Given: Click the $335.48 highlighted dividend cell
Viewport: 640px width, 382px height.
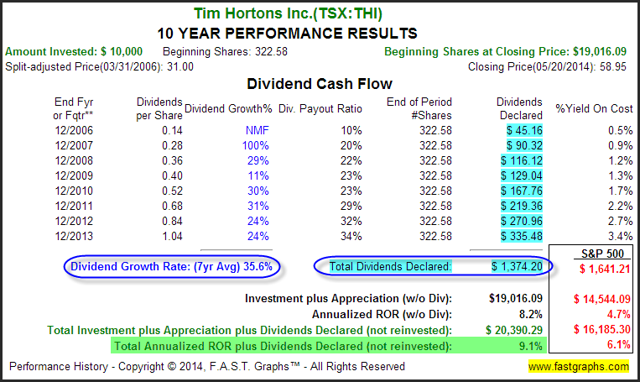Looking at the screenshot, I should [522, 236].
